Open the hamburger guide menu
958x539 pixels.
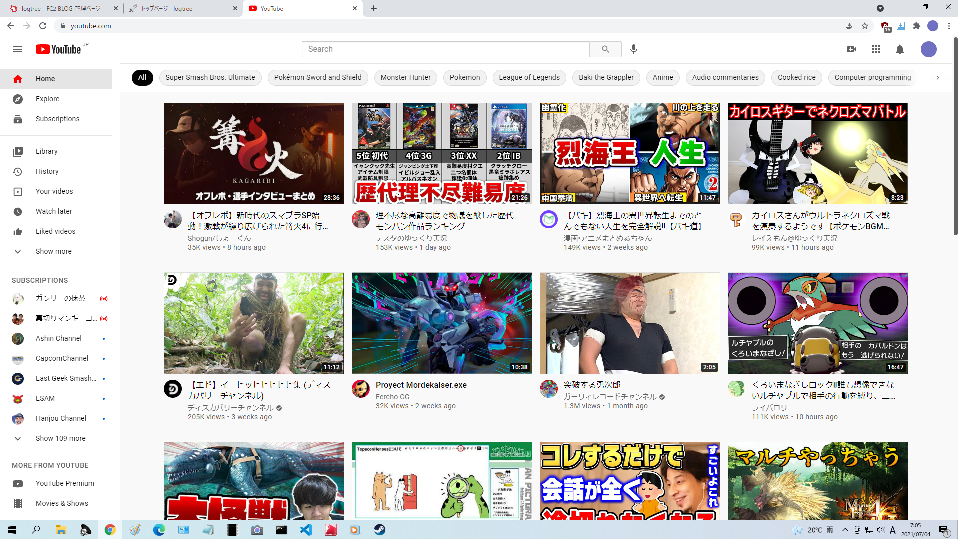click(x=17, y=49)
